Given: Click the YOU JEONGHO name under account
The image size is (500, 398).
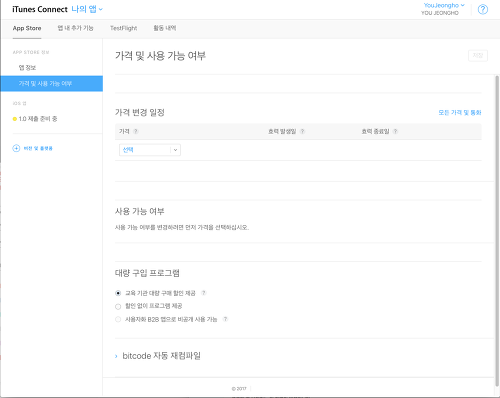Looking at the screenshot, I should 440,13.
